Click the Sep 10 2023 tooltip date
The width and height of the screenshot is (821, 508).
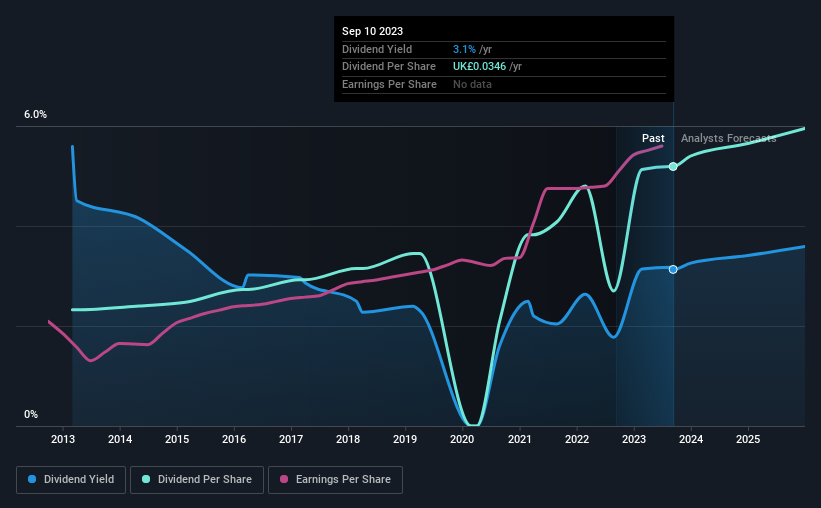click(x=372, y=31)
